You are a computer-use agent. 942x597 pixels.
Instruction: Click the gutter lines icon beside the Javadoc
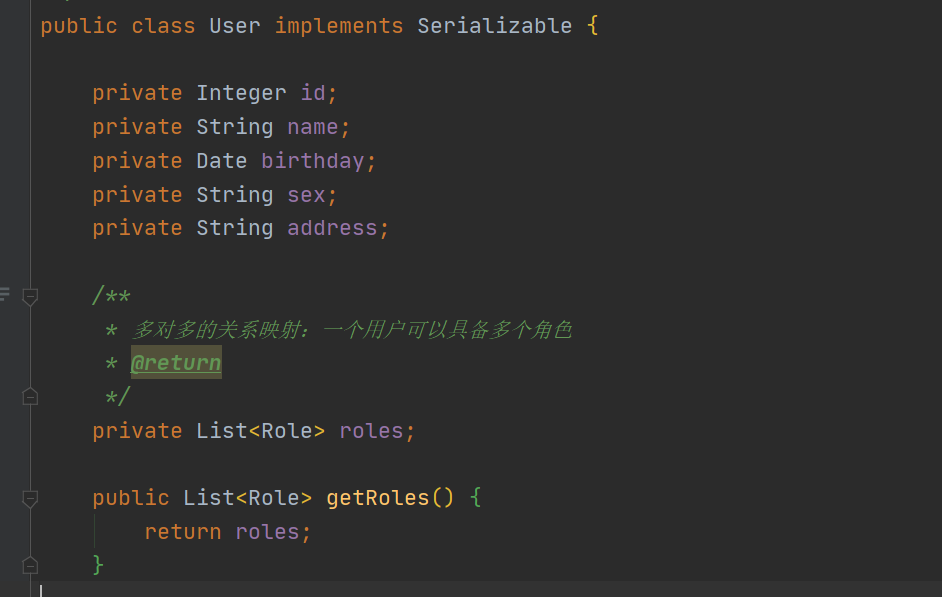5,294
